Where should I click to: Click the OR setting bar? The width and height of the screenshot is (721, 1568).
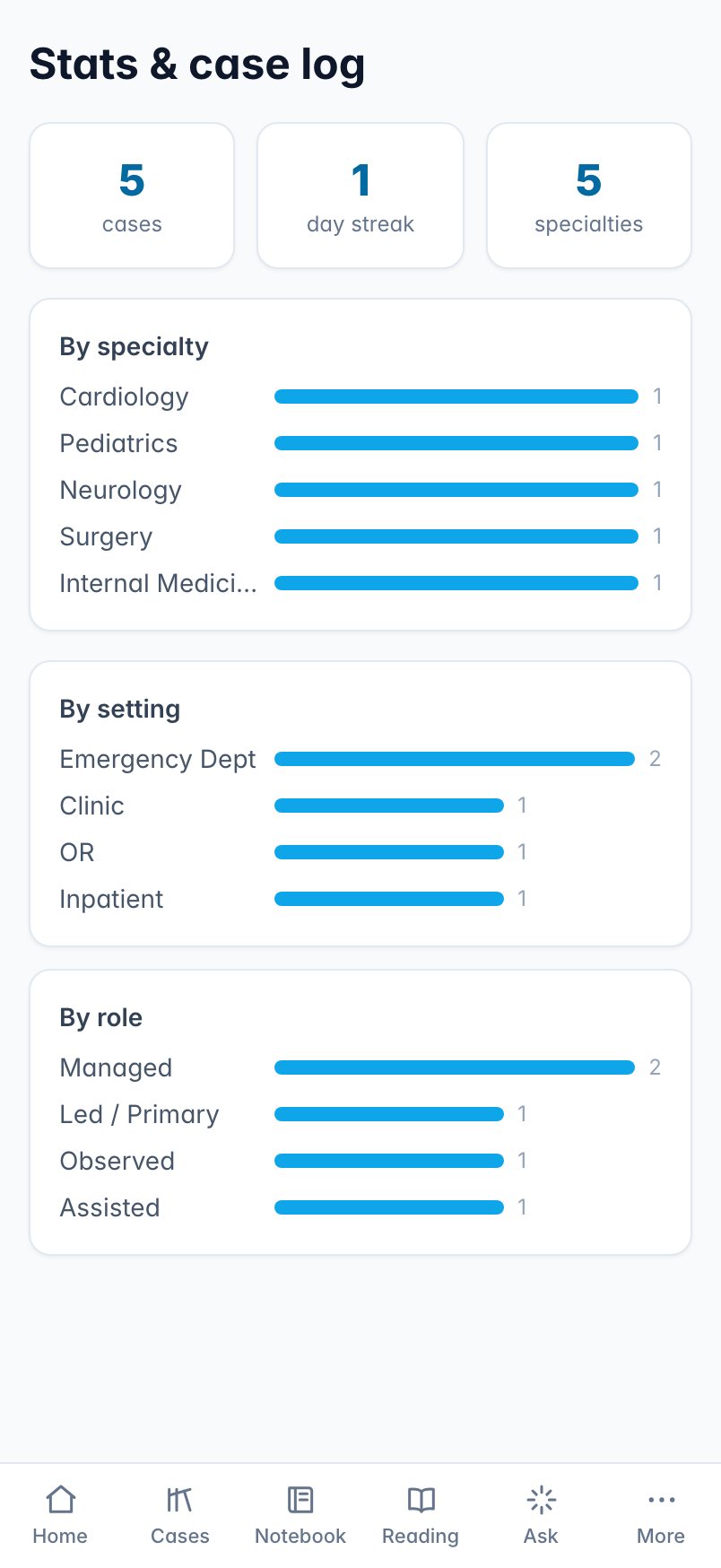389,852
